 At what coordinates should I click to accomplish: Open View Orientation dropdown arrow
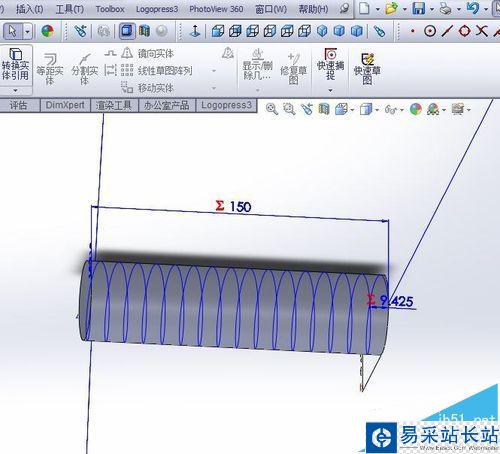(352, 110)
